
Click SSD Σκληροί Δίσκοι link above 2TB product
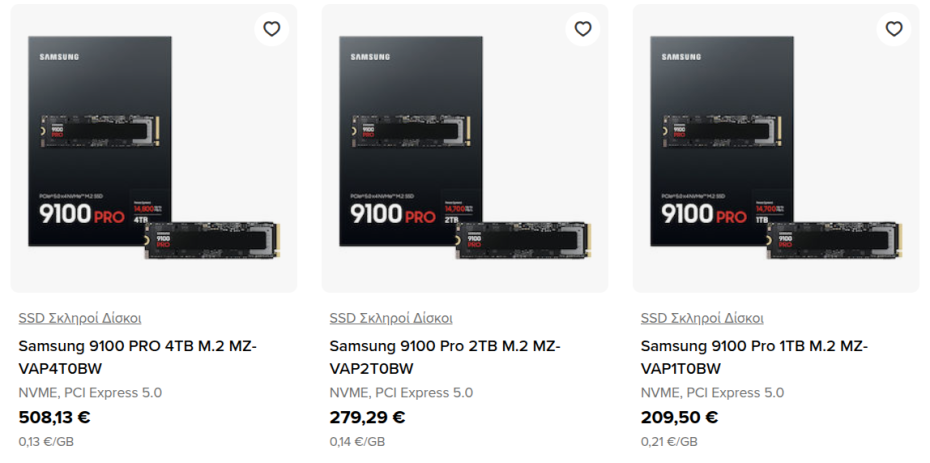[x=391, y=318]
